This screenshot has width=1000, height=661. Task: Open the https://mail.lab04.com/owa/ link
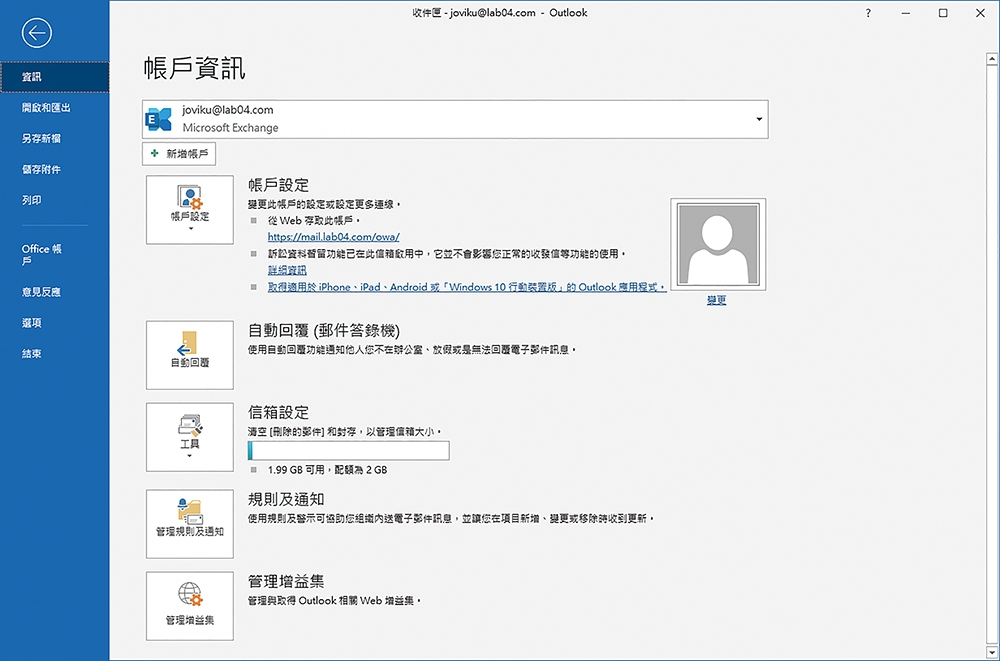point(334,237)
